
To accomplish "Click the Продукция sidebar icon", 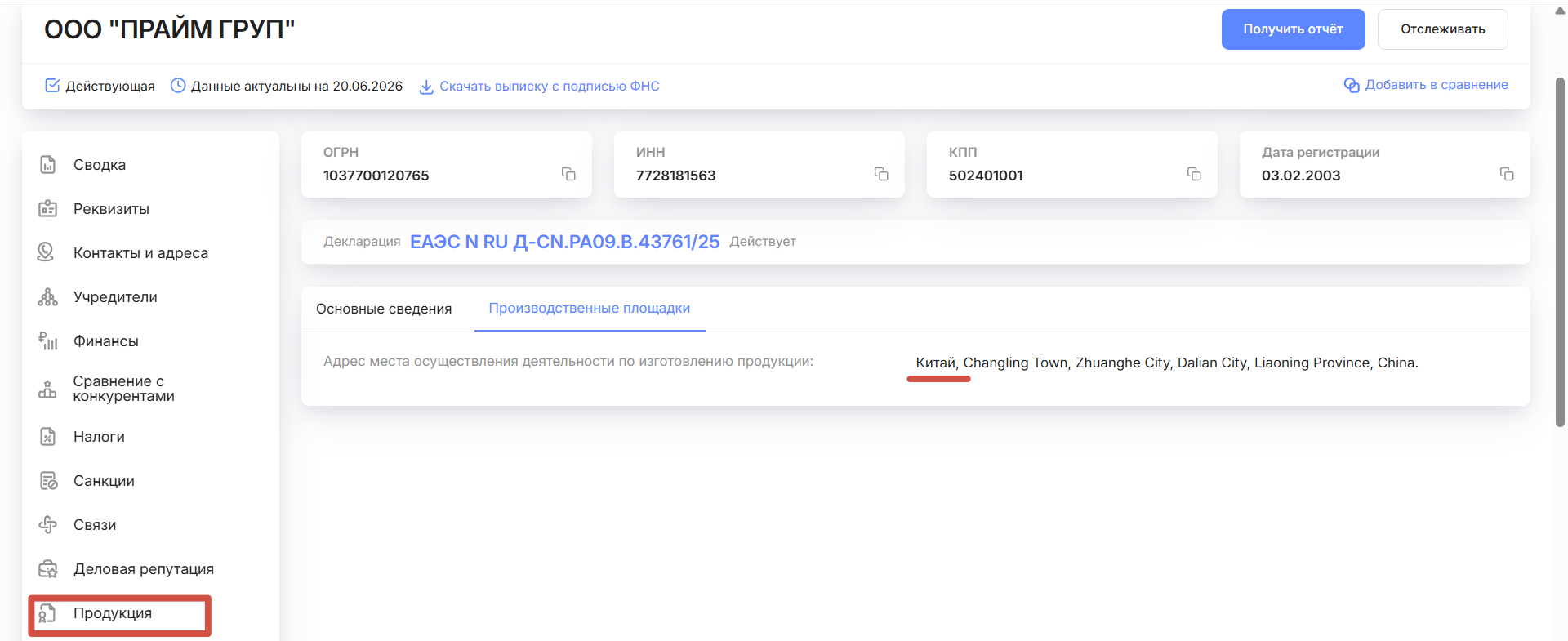I will tap(47, 613).
